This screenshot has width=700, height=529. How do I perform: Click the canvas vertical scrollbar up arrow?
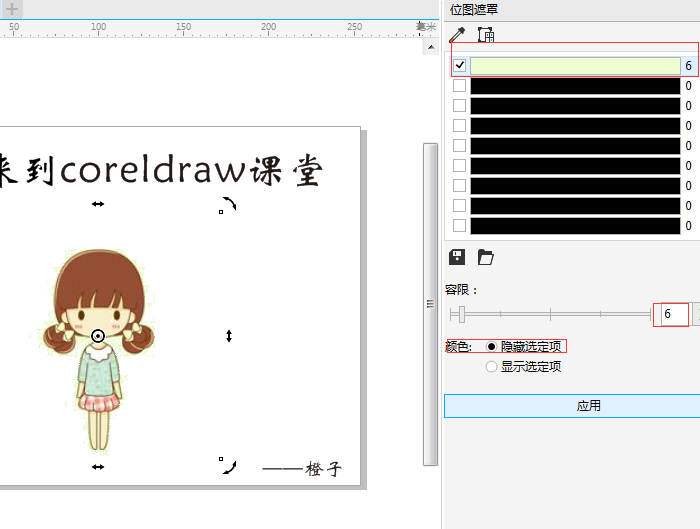(431, 47)
